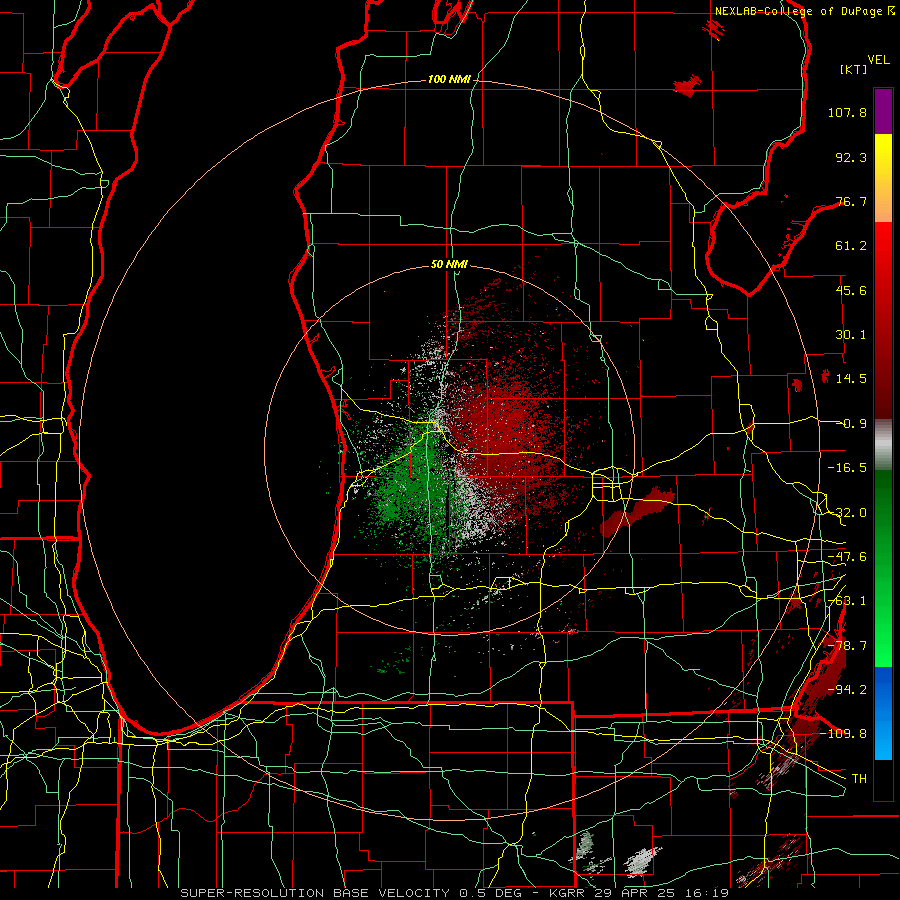
Task: Click the 107.8 velocity scale value
Action: pyautogui.click(x=847, y=112)
